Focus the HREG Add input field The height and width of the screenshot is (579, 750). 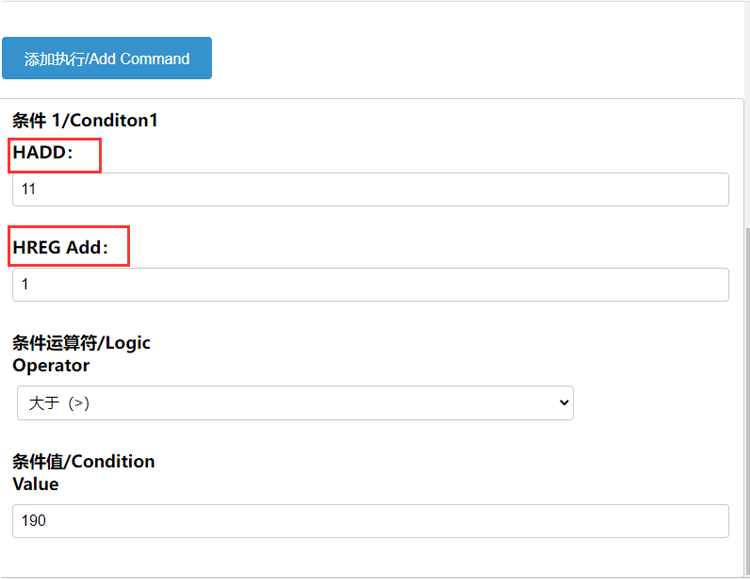[x=370, y=285]
